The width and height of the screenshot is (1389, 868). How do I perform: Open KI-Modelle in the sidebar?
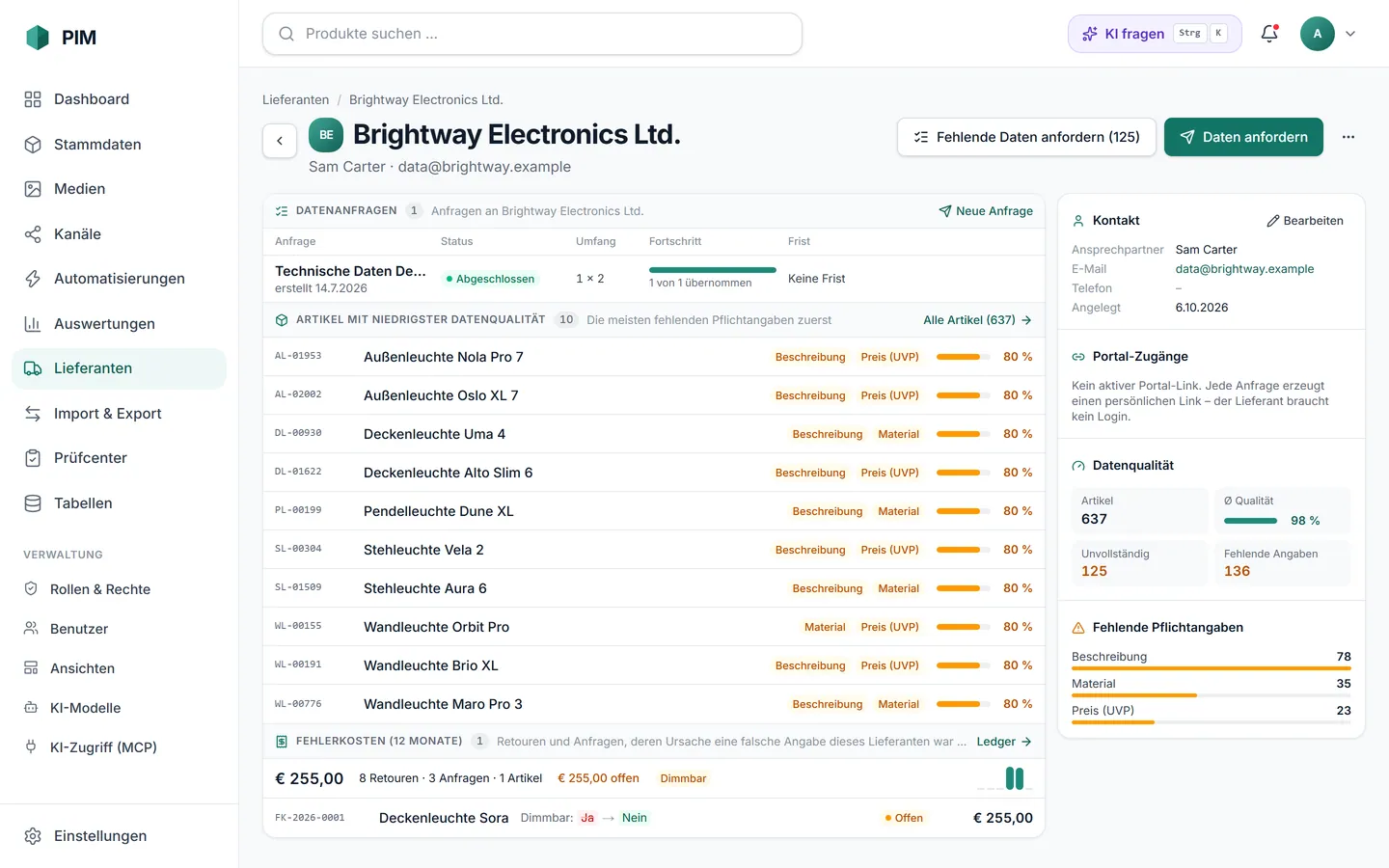[120, 708]
